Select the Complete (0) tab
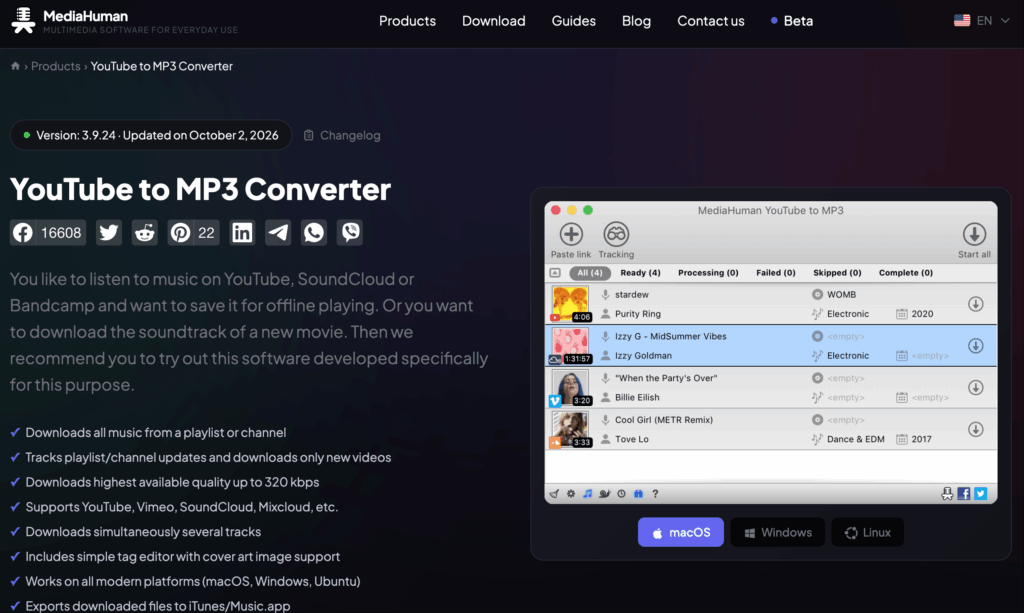1024x613 pixels. pos(906,273)
